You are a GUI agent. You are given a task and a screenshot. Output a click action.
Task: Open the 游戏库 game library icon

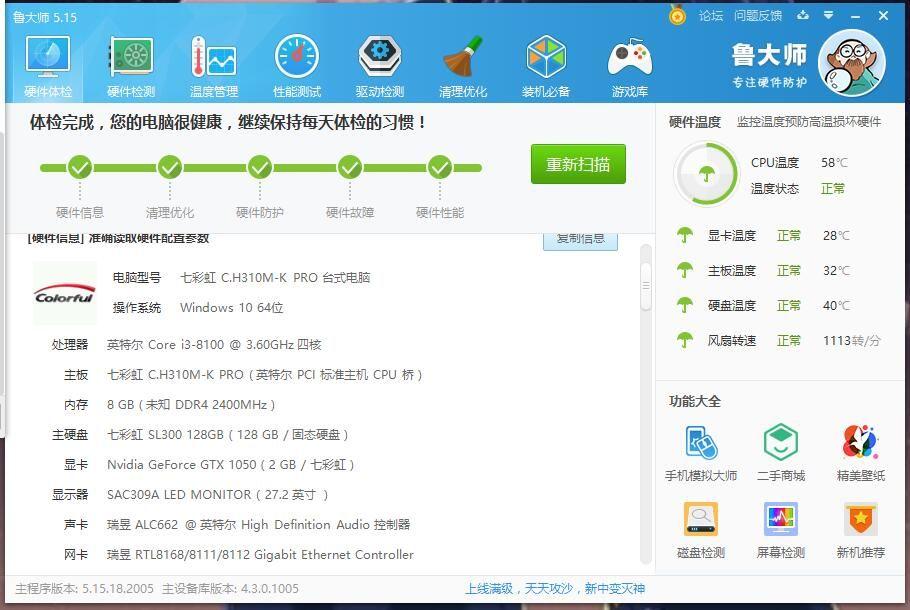(x=630, y=67)
